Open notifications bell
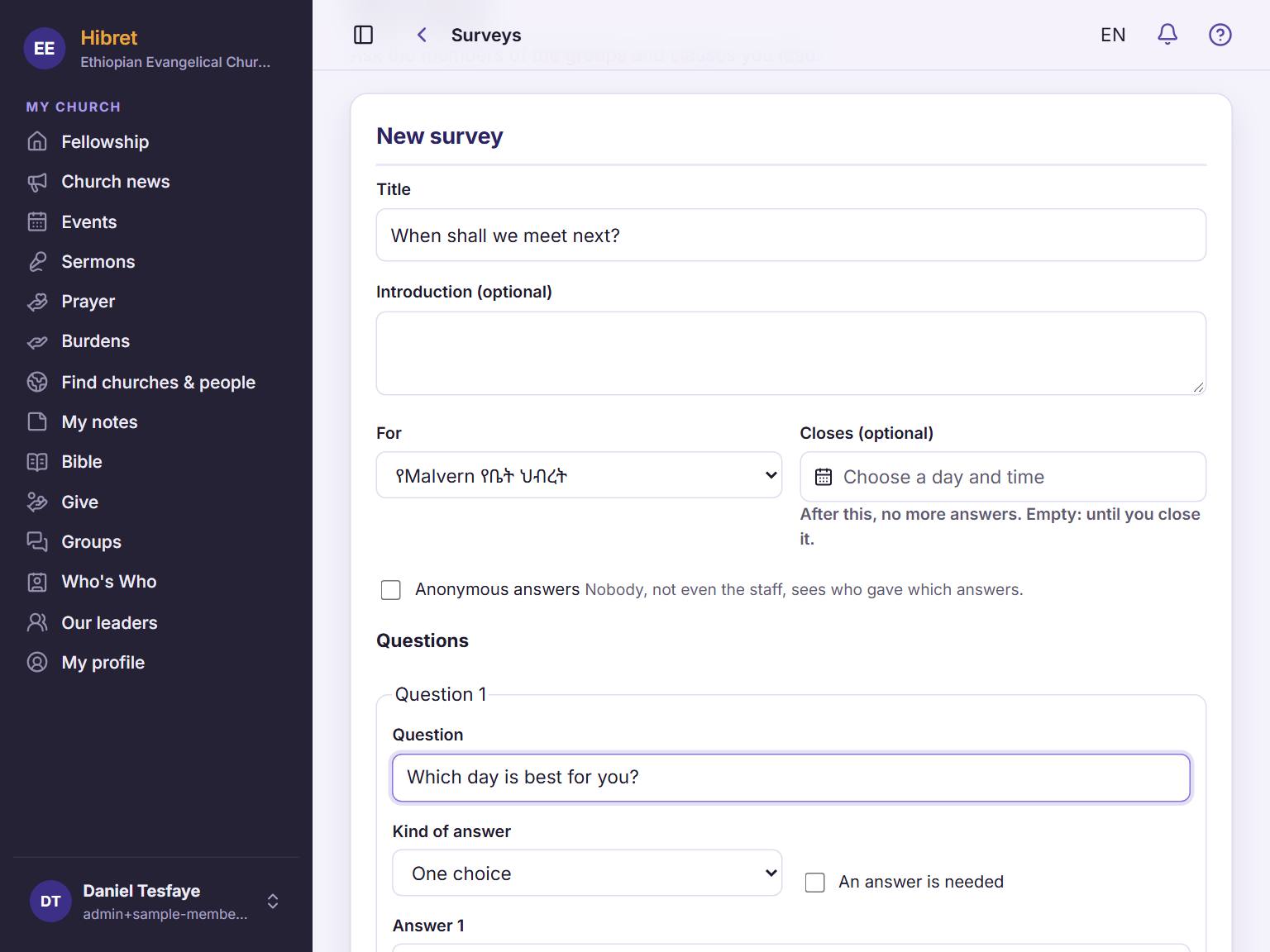The image size is (1270, 952). click(x=1167, y=35)
